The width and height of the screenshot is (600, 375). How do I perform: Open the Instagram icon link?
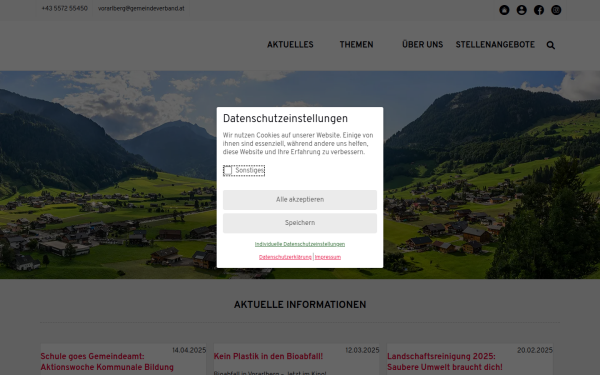pyautogui.click(x=556, y=10)
